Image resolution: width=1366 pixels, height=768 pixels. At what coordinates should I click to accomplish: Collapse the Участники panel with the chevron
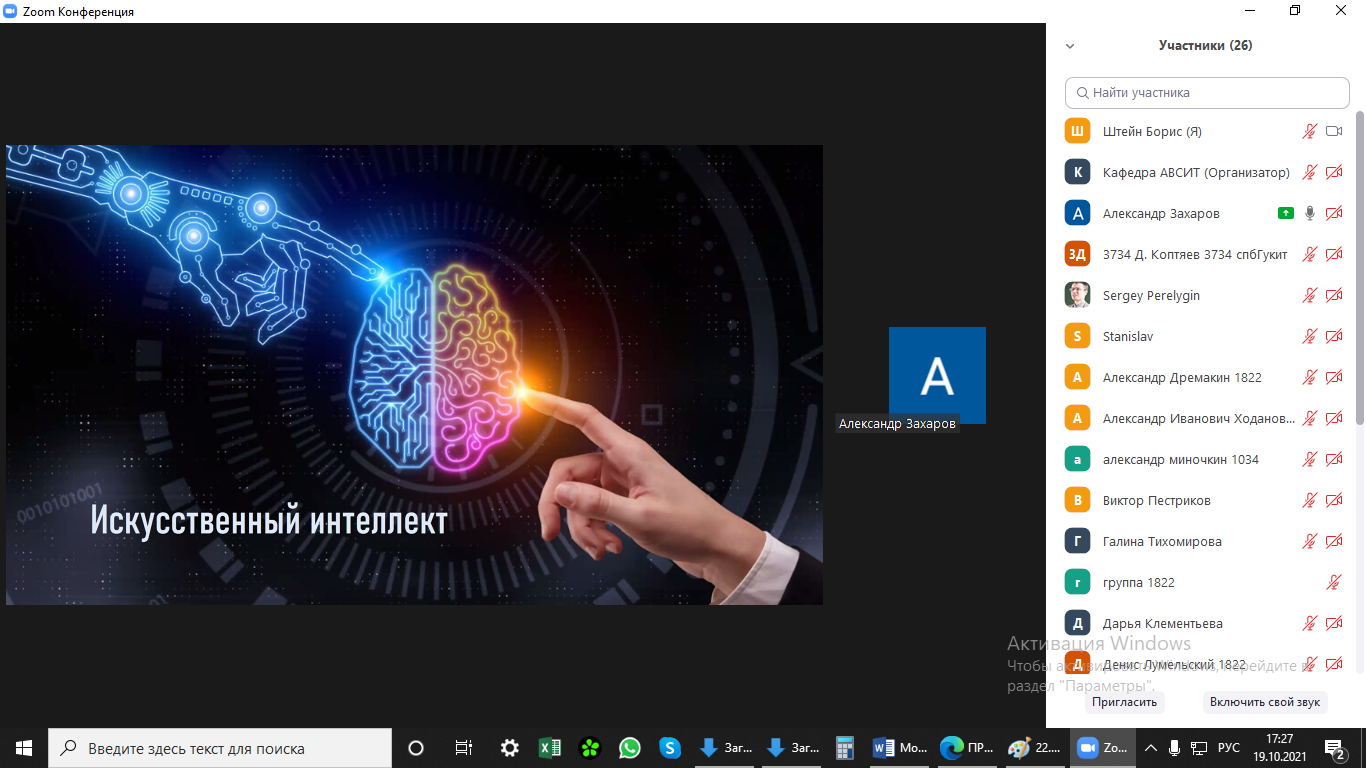(x=1070, y=46)
